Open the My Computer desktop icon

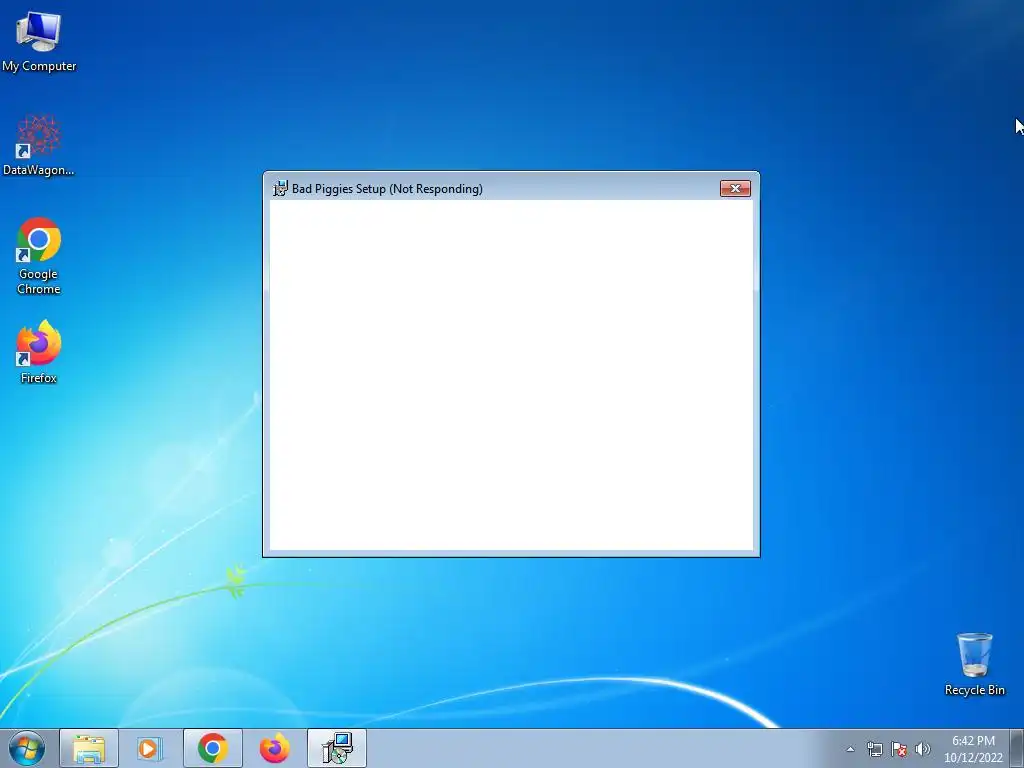pos(39,42)
